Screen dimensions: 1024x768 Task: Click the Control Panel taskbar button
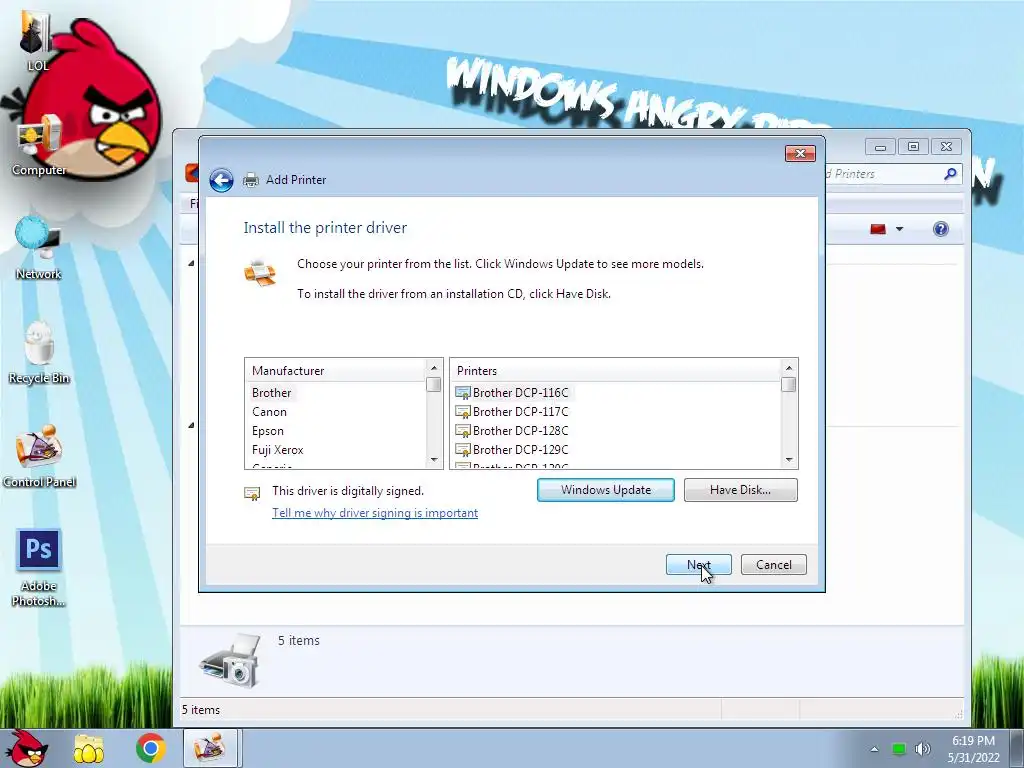pyautogui.click(x=212, y=748)
